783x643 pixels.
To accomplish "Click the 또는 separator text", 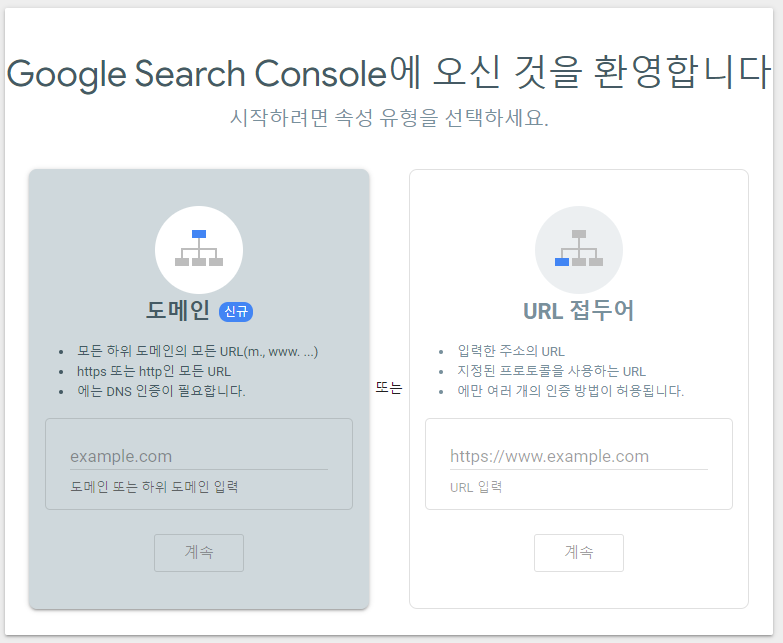I will [389, 388].
